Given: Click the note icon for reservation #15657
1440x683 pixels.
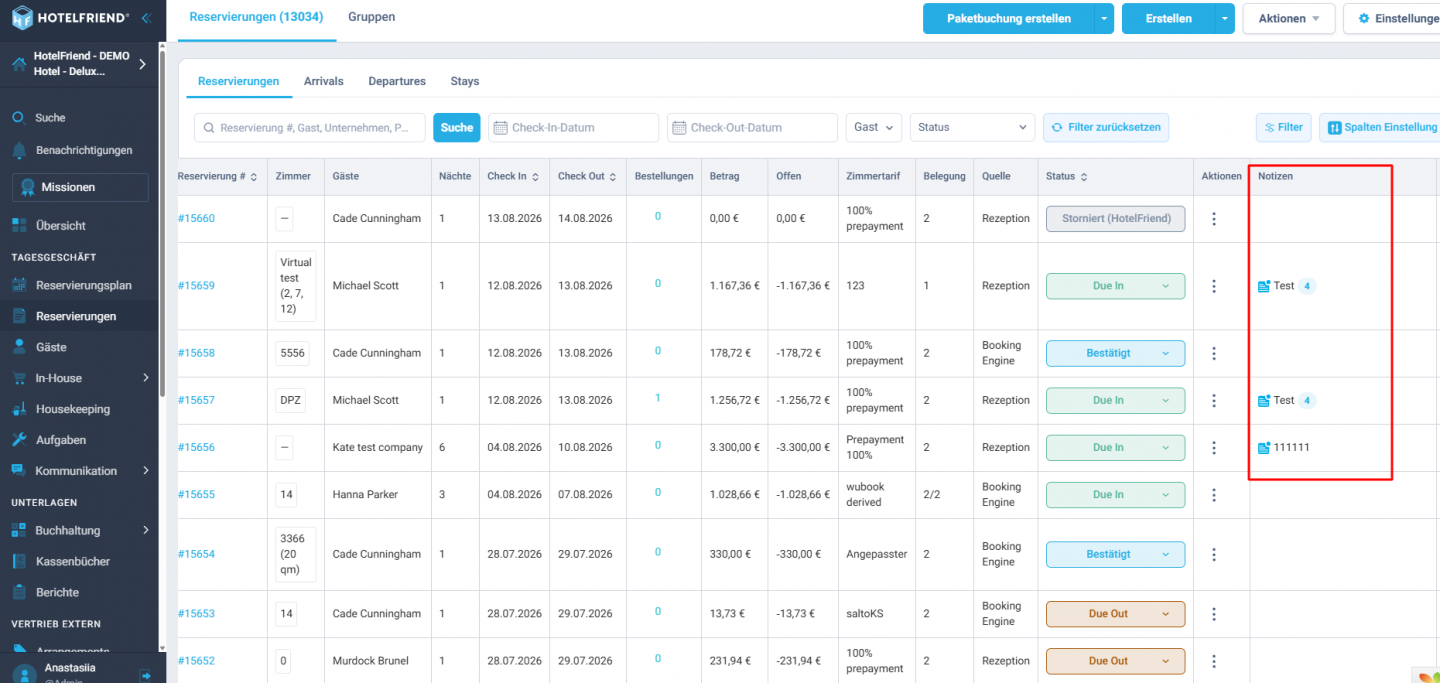Looking at the screenshot, I should tap(1264, 400).
